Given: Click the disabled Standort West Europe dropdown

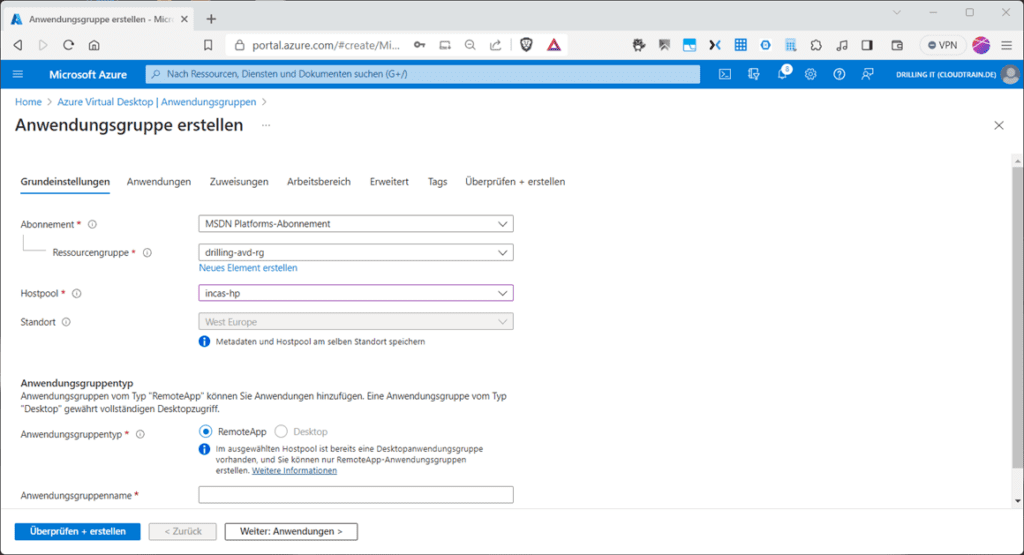Looking at the screenshot, I should coord(356,322).
